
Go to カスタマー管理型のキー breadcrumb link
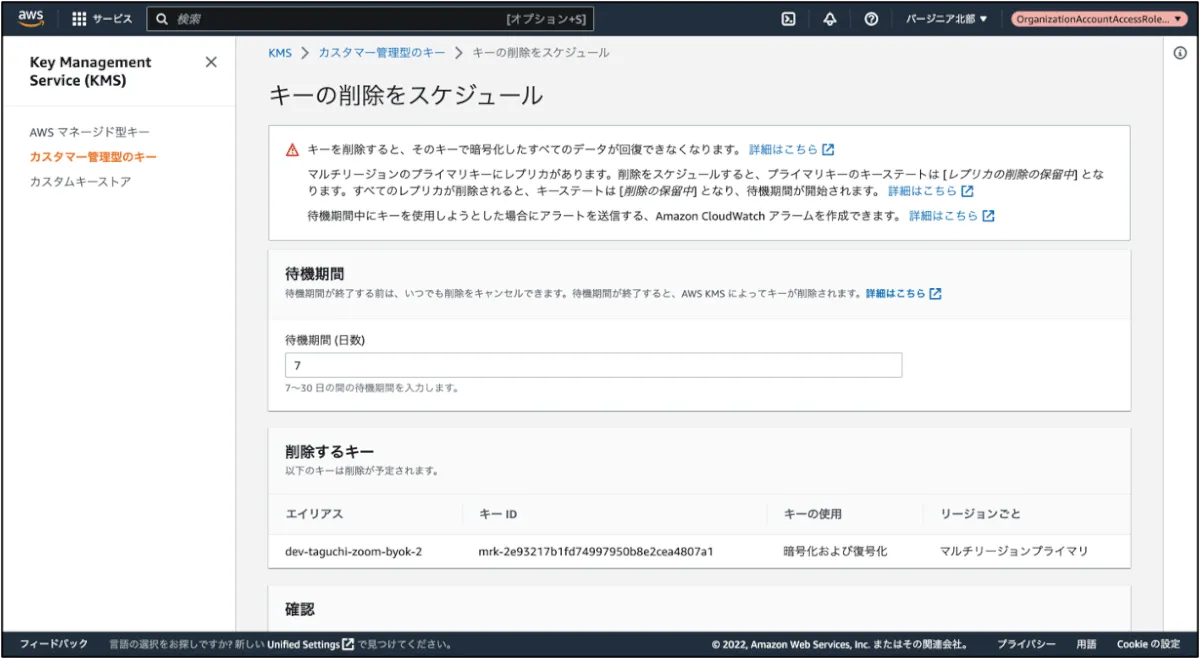click(x=380, y=53)
